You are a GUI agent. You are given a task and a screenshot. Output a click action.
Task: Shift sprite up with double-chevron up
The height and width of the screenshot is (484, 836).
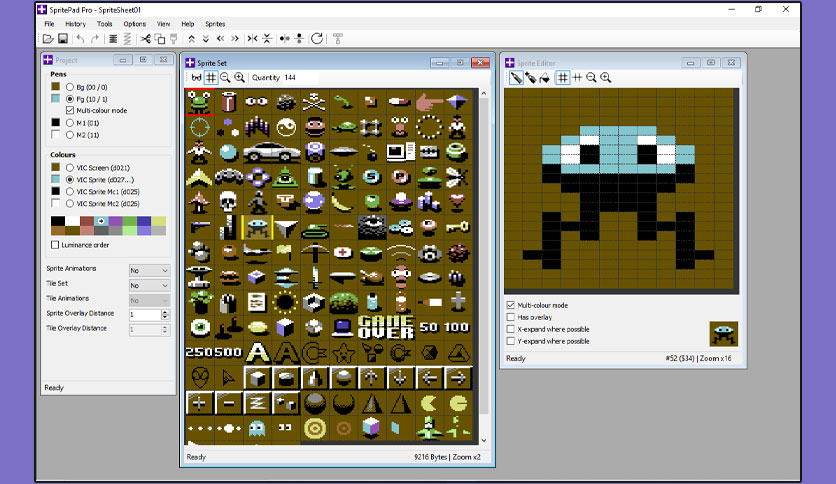pos(191,38)
